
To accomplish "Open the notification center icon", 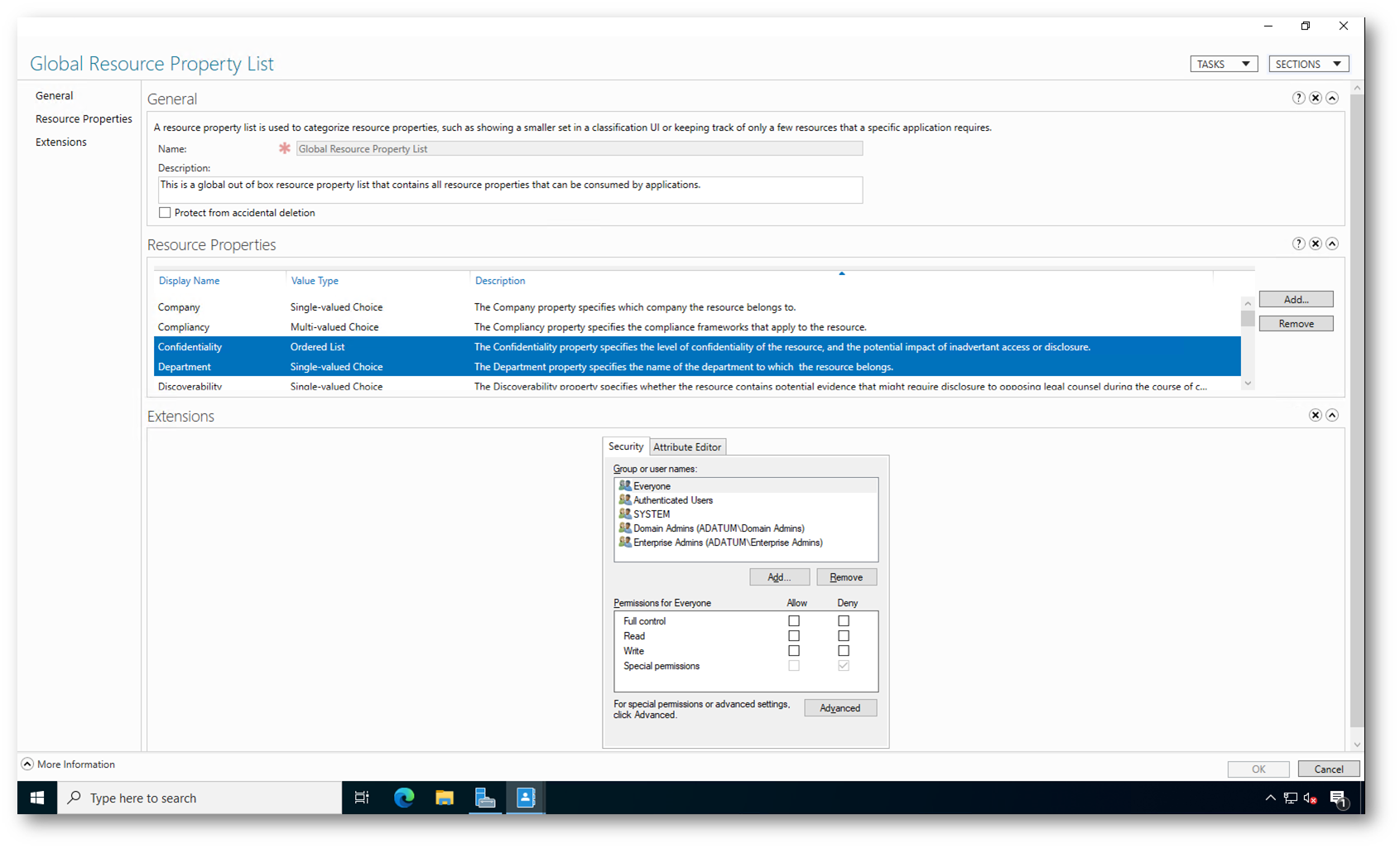I will tap(1338, 798).
